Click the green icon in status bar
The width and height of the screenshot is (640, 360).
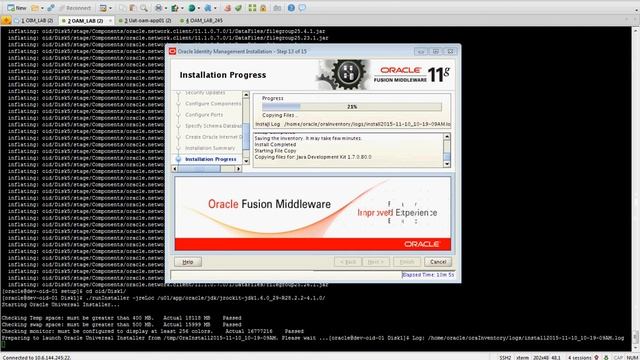point(606,357)
